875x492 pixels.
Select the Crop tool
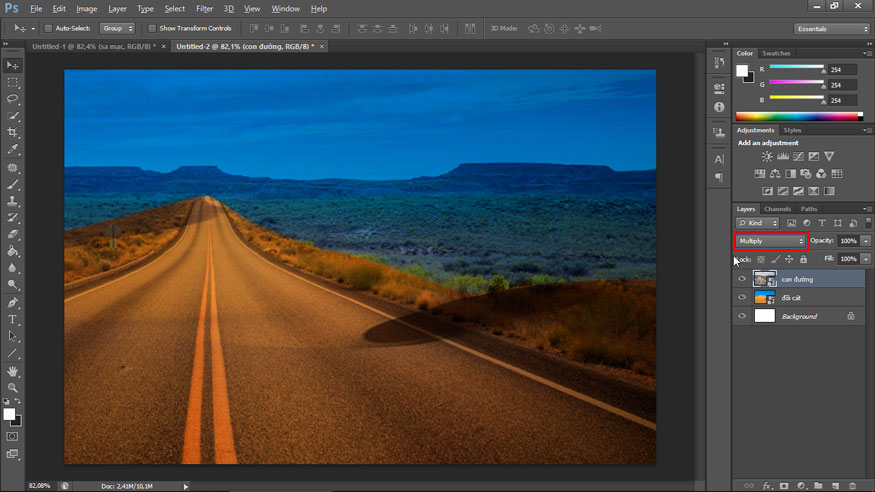click(13, 132)
